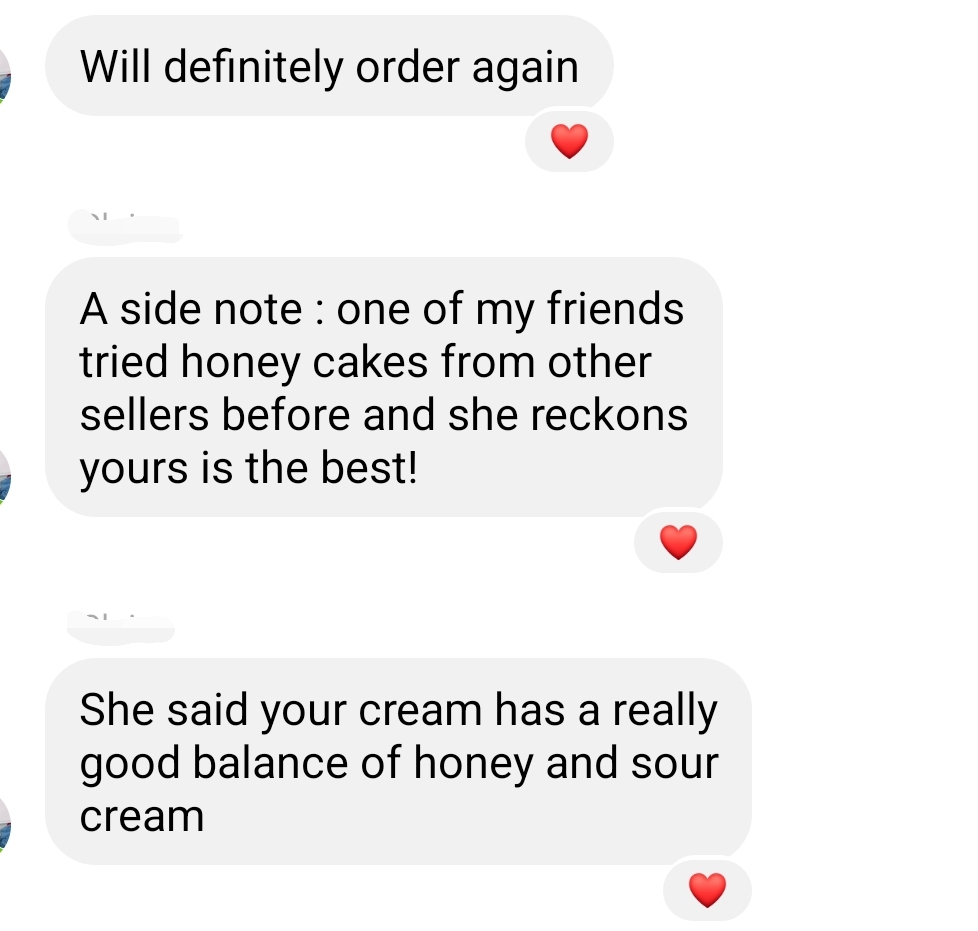This screenshot has width=978, height=931.
Task: Click the text "yours is the best!"
Action: tap(248, 468)
